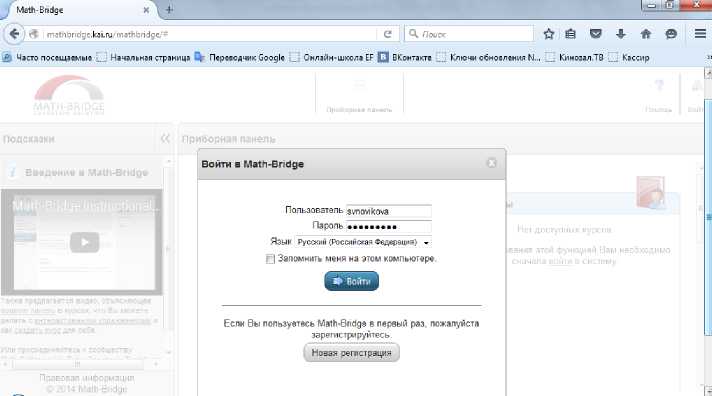
Task: Click Правовая информация footer link
Action: 86,378
